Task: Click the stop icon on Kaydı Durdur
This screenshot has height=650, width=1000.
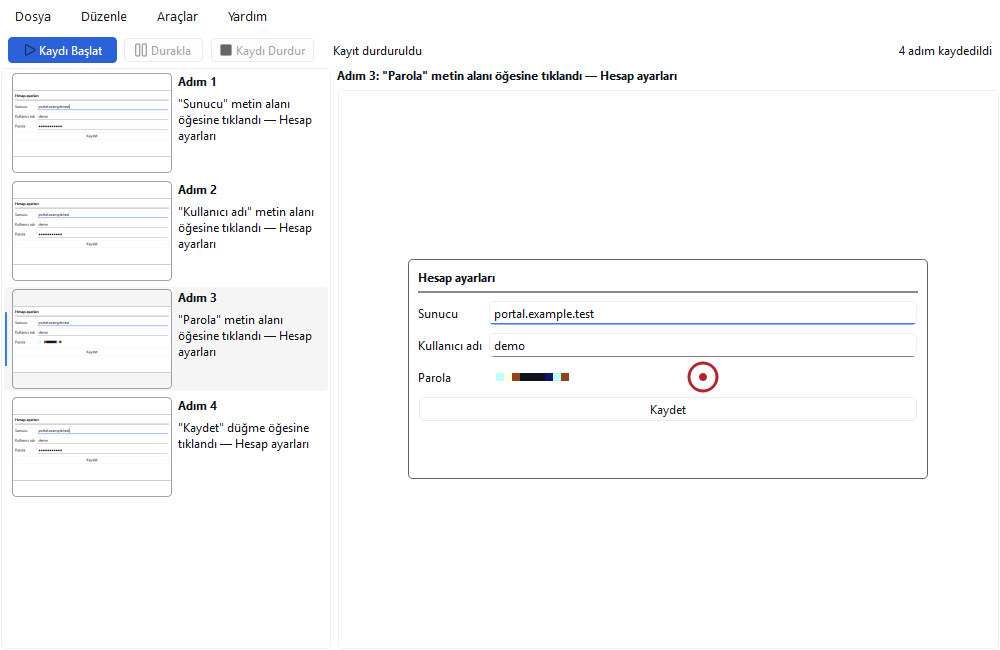Action: pos(226,50)
